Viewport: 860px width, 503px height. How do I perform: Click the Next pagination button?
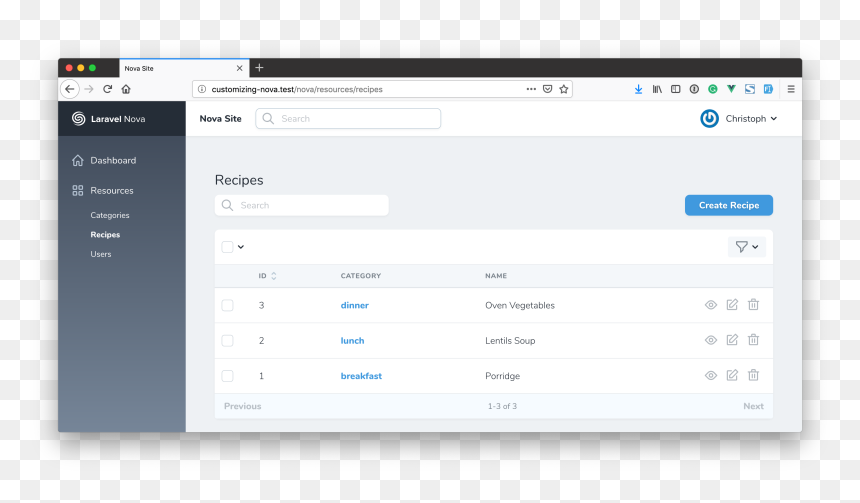coord(753,406)
